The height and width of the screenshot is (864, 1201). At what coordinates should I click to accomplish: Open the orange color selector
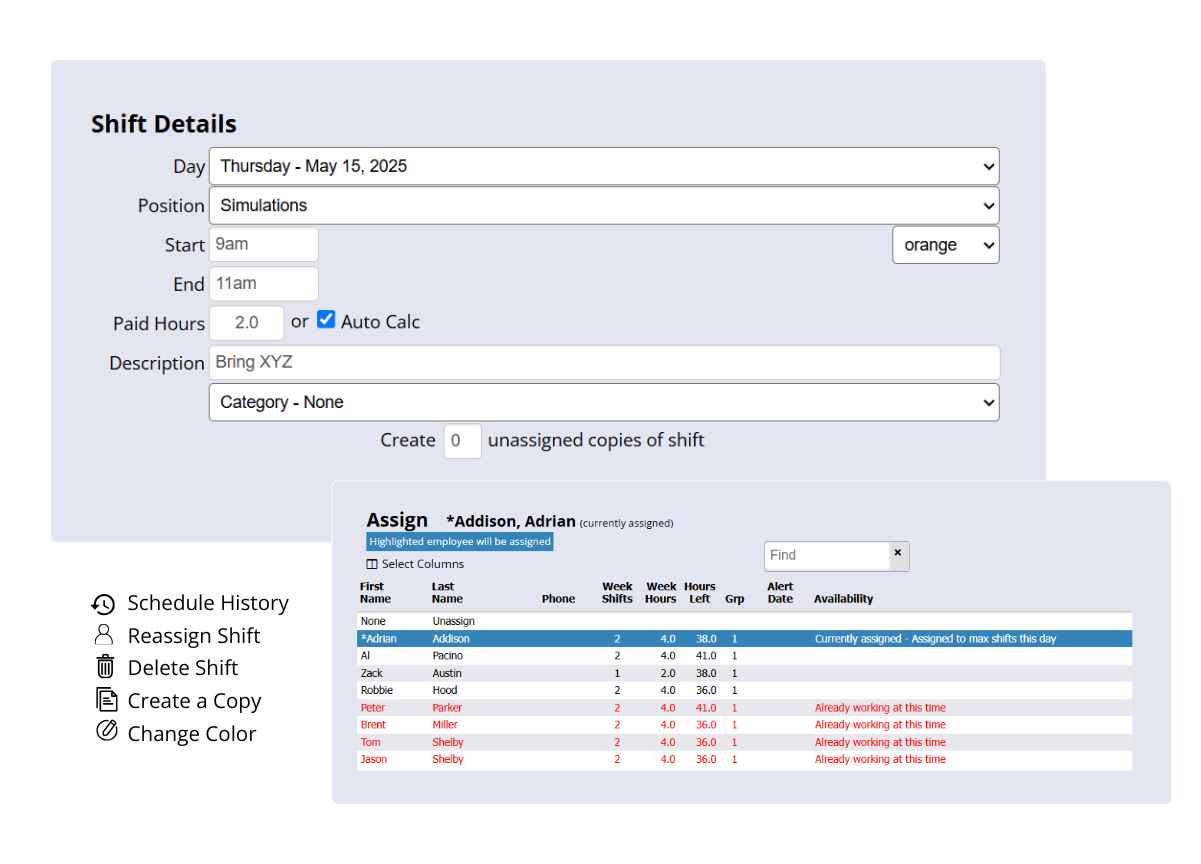(944, 244)
